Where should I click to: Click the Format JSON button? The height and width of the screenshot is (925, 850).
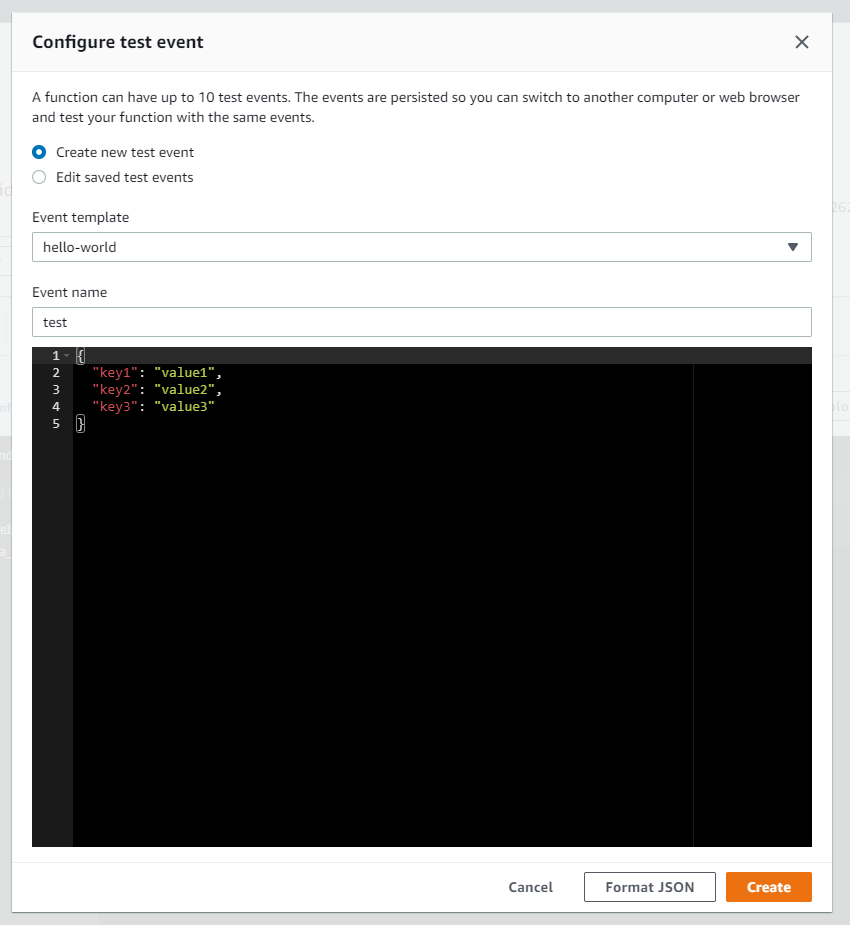pos(650,887)
